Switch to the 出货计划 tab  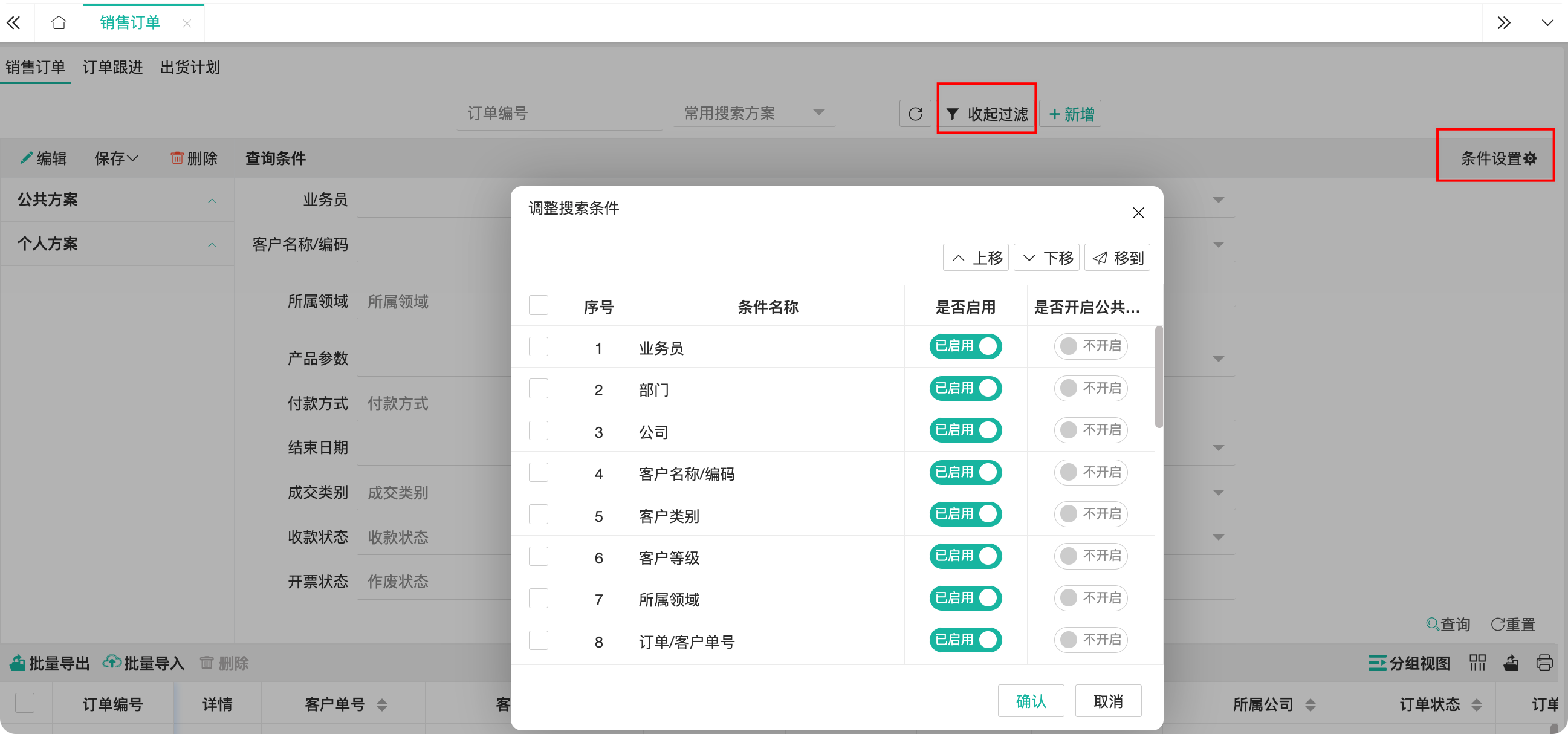pyautogui.click(x=190, y=67)
